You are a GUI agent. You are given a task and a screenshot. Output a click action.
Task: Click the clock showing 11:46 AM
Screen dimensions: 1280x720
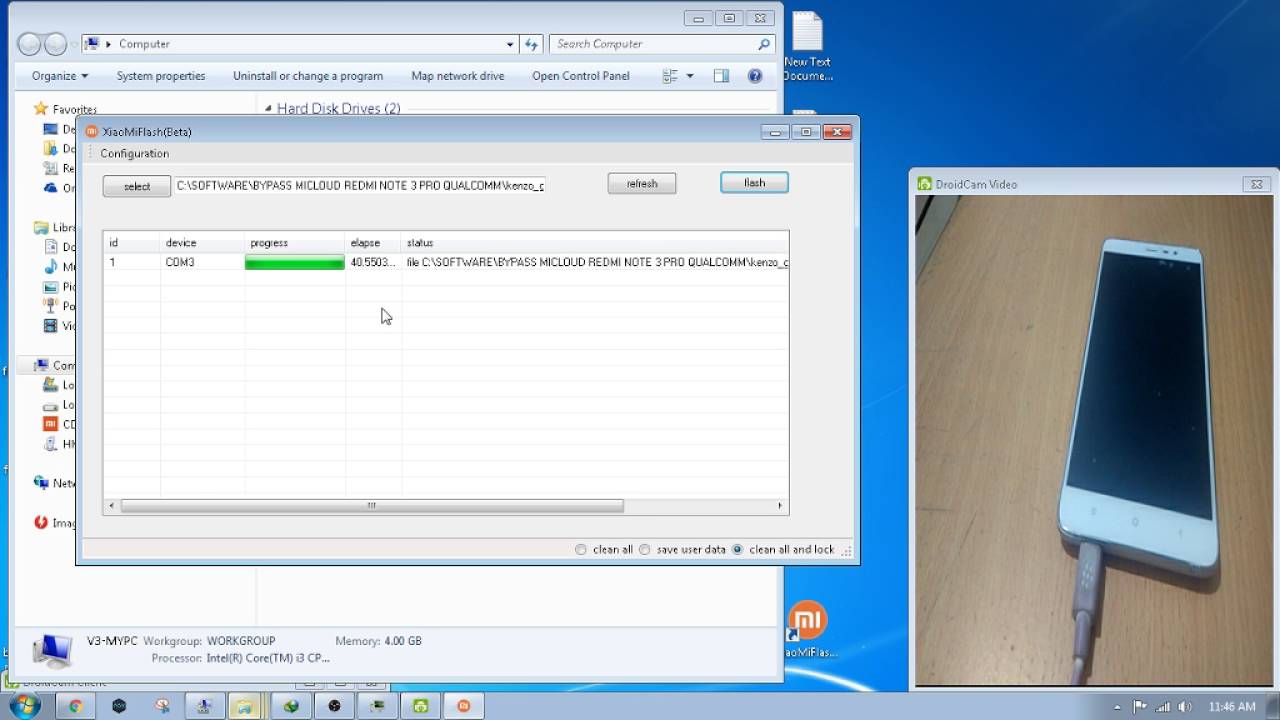coord(1232,707)
